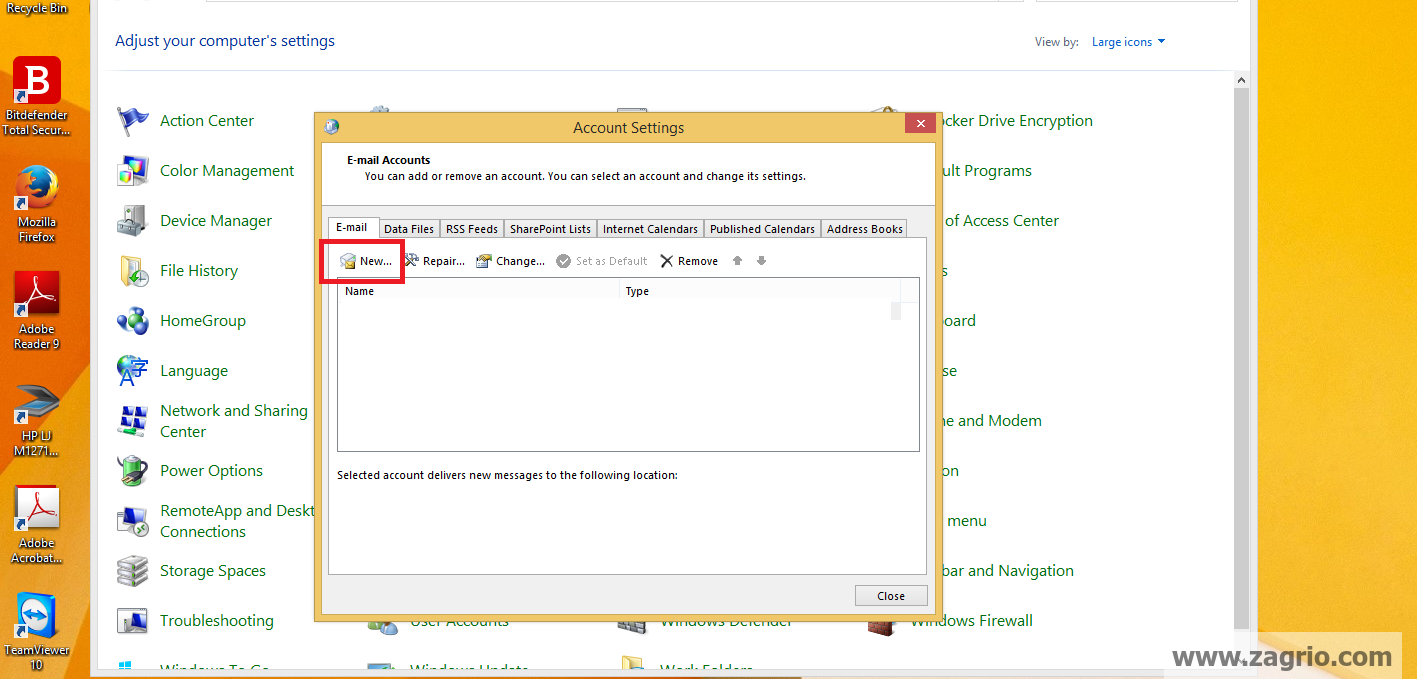
Task: Click the Power Options icon
Action: [133, 471]
